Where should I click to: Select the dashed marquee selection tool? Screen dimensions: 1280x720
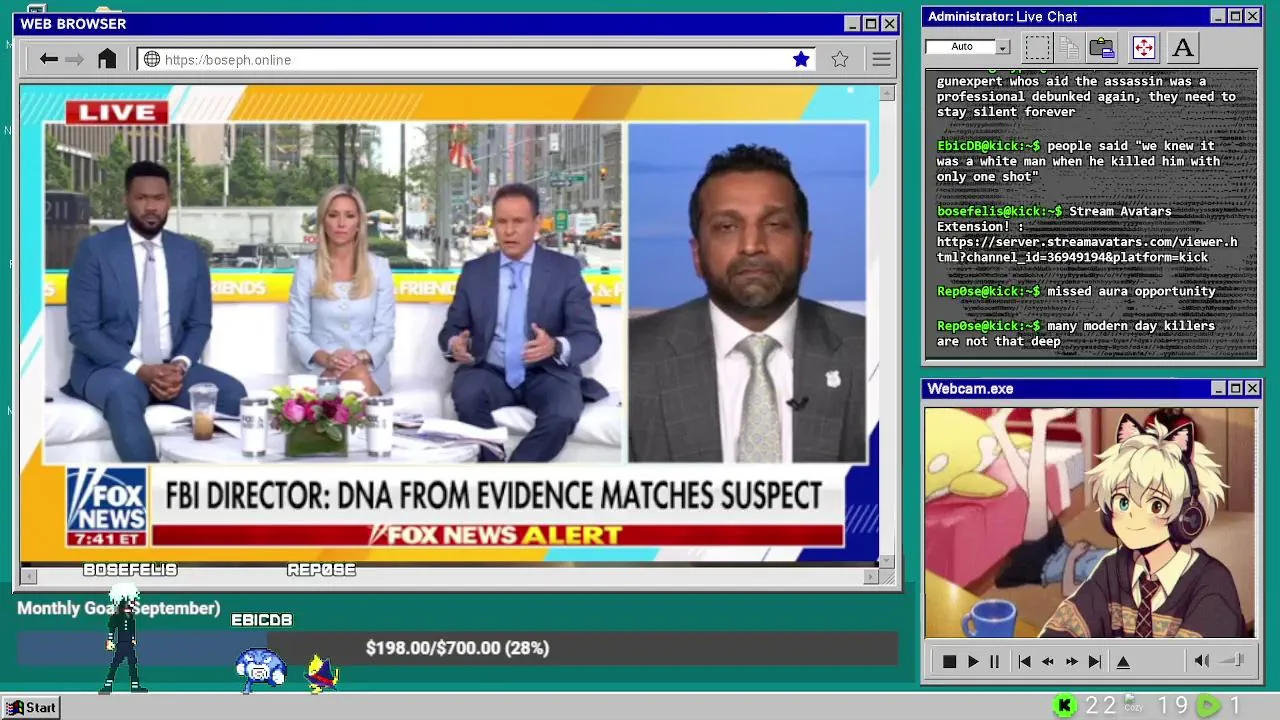1038,47
